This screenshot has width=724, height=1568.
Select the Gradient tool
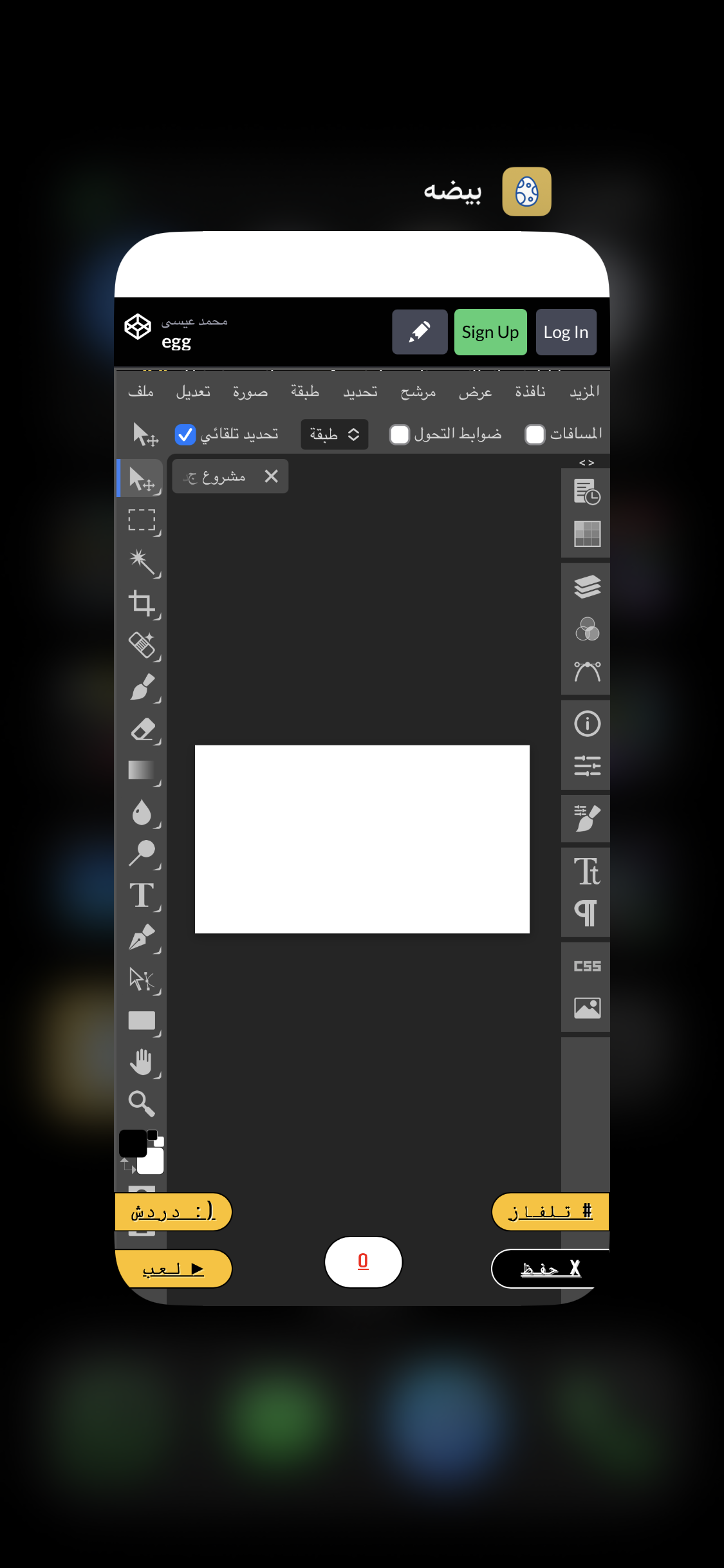(x=142, y=770)
